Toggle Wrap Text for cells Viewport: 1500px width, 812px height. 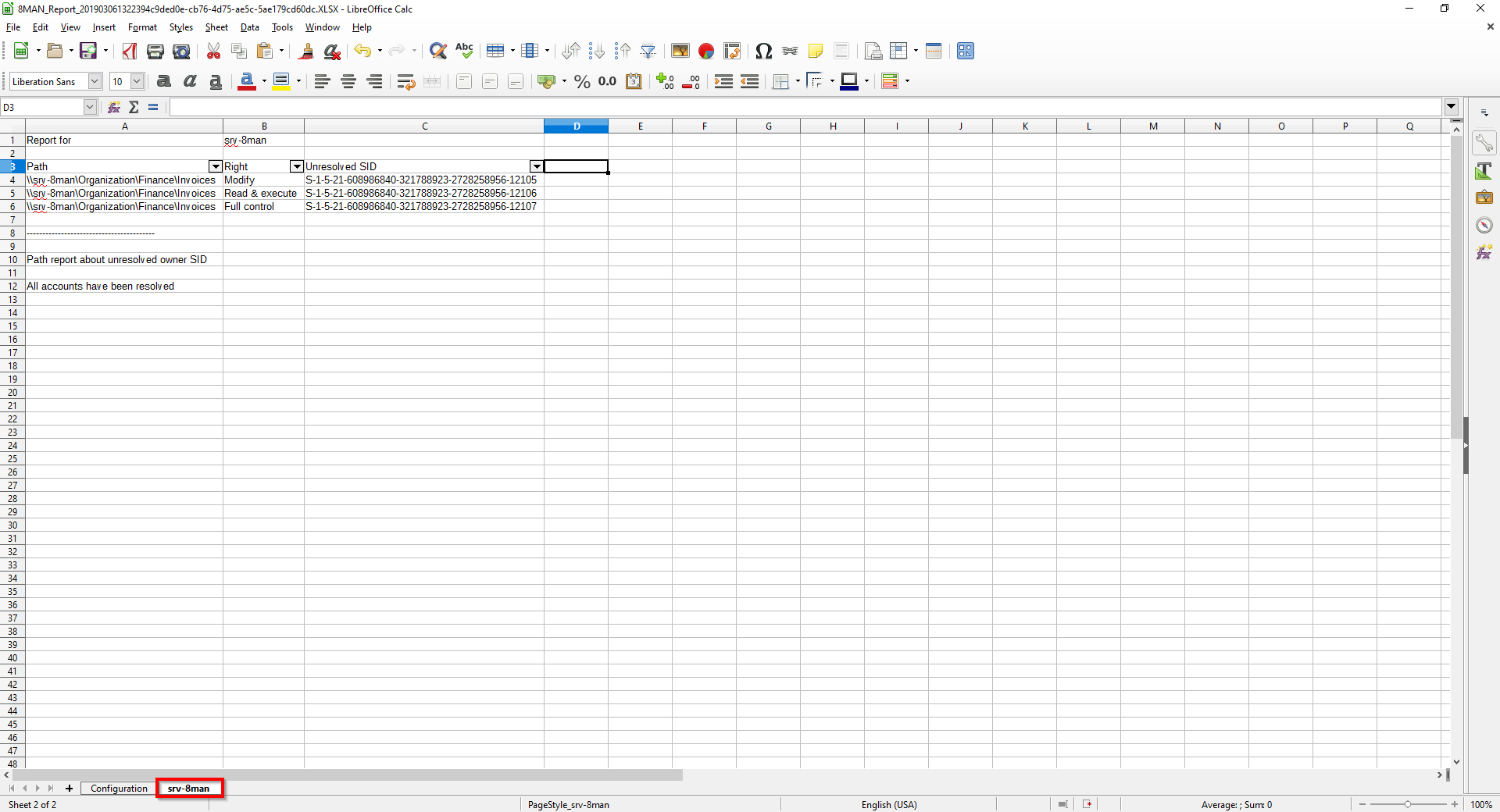pyautogui.click(x=405, y=82)
